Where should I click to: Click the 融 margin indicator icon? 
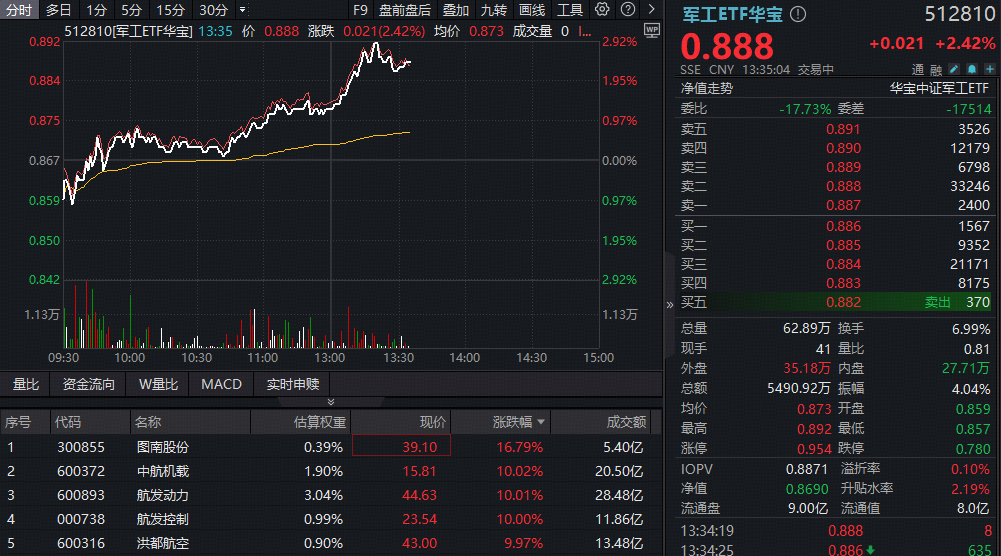935,69
